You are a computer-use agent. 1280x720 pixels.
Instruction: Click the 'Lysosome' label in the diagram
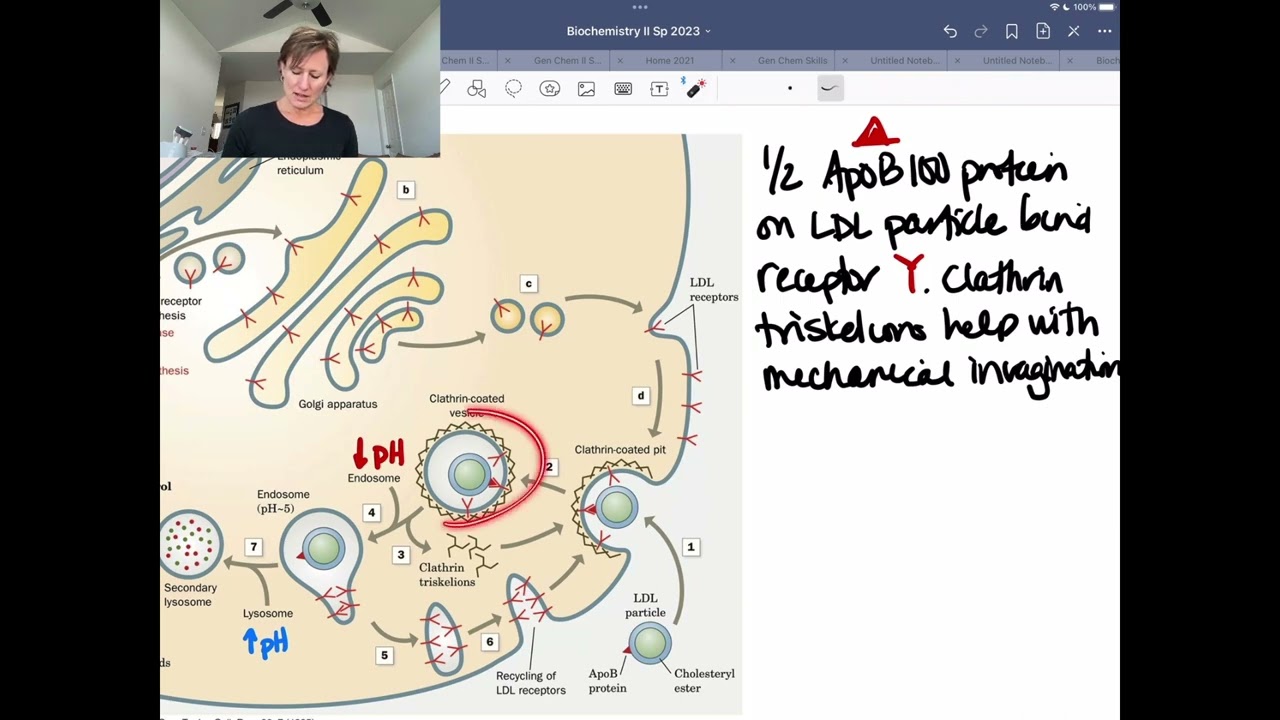[268, 613]
